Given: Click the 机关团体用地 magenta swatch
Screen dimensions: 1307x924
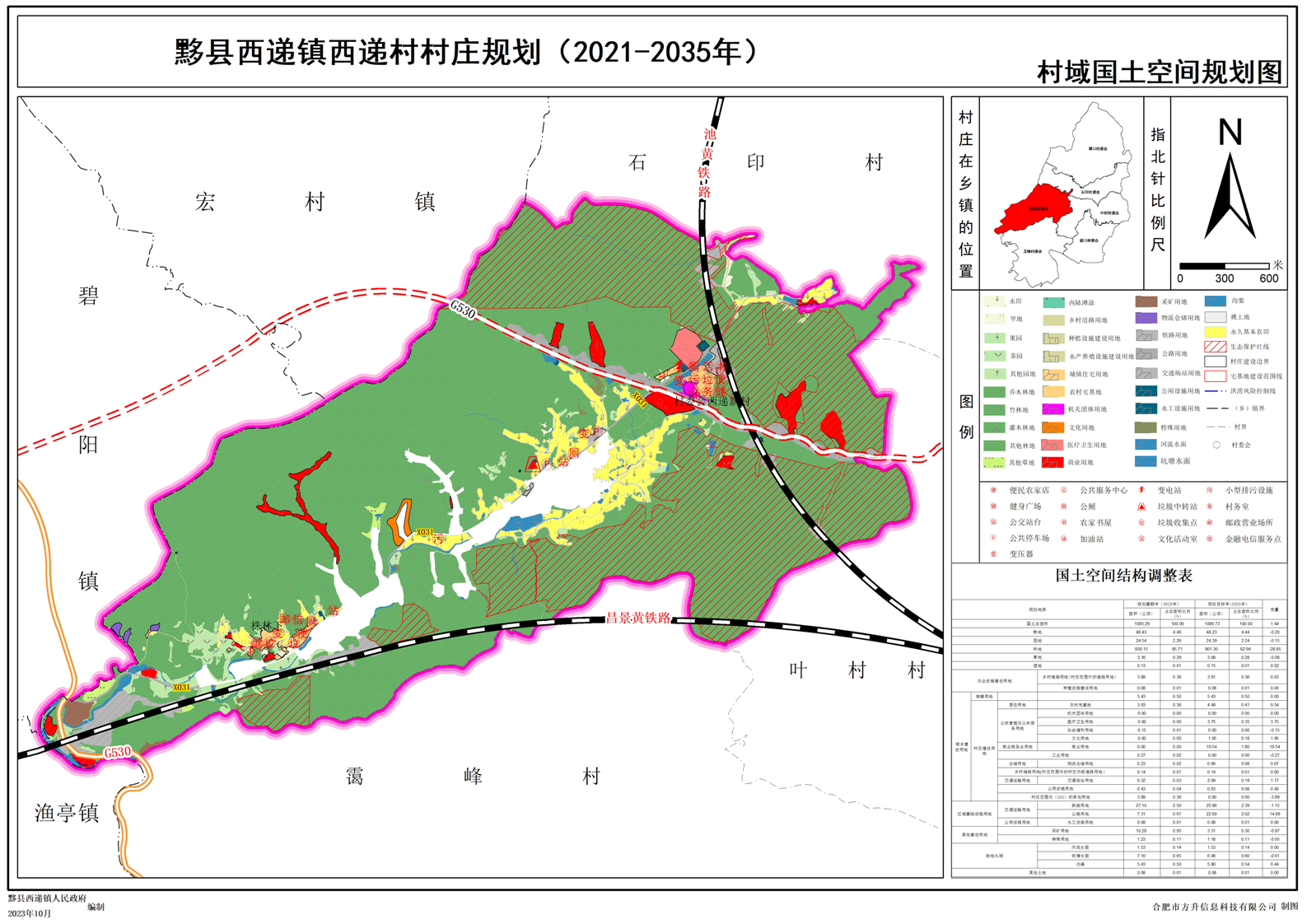Looking at the screenshot, I should [1053, 408].
